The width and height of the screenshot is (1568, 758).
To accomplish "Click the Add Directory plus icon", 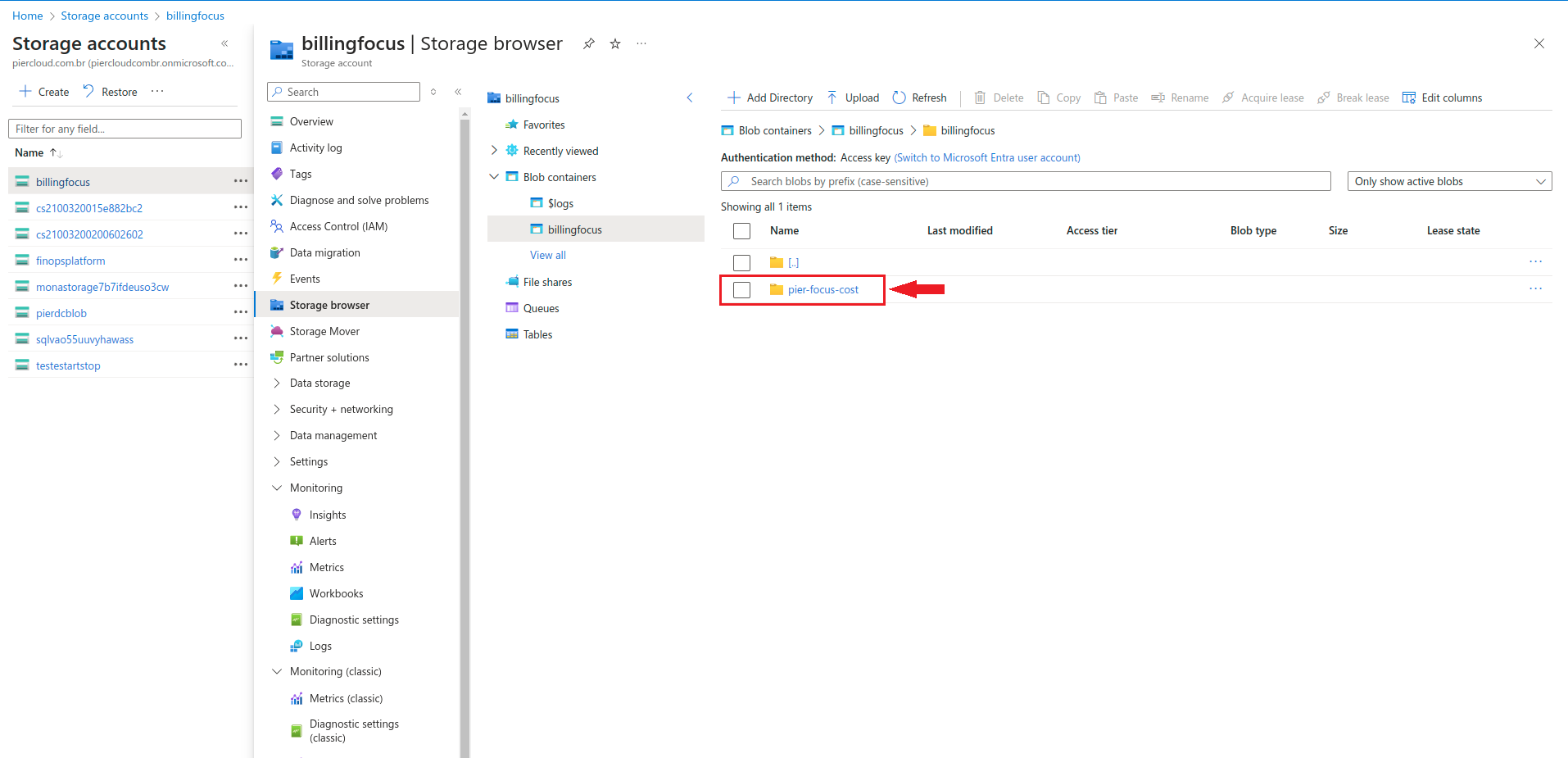I will [x=734, y=98].
